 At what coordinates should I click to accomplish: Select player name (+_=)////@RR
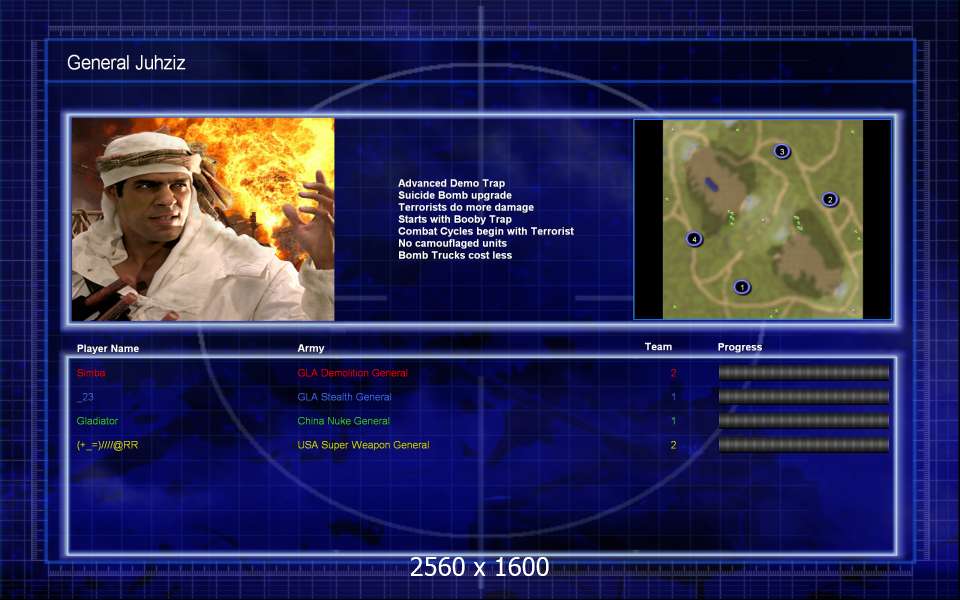pos(107,445)
